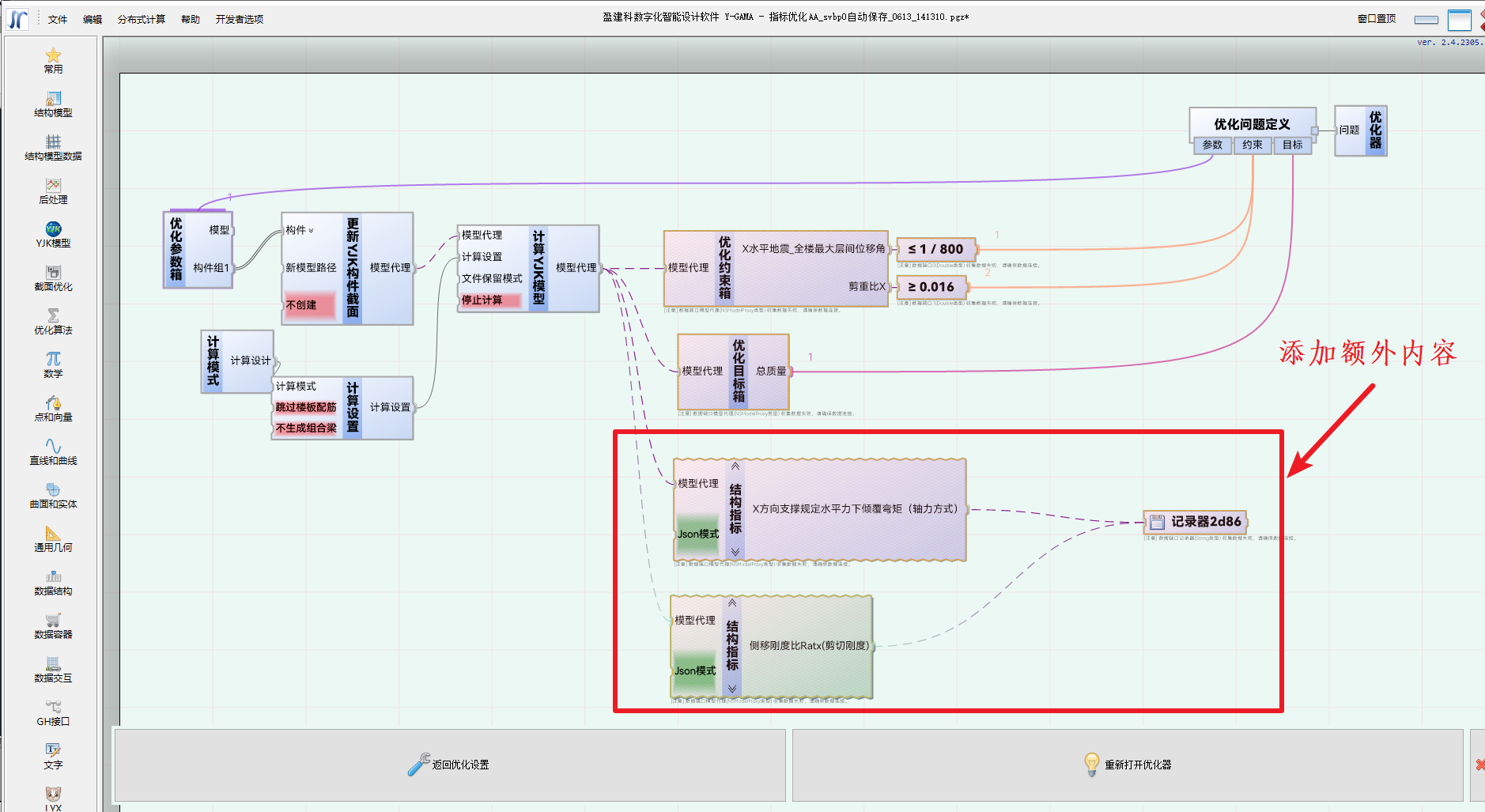Click the 新模型路径 input label
Viewport: 1485px width, 812px height.
(x=311, y=268)
